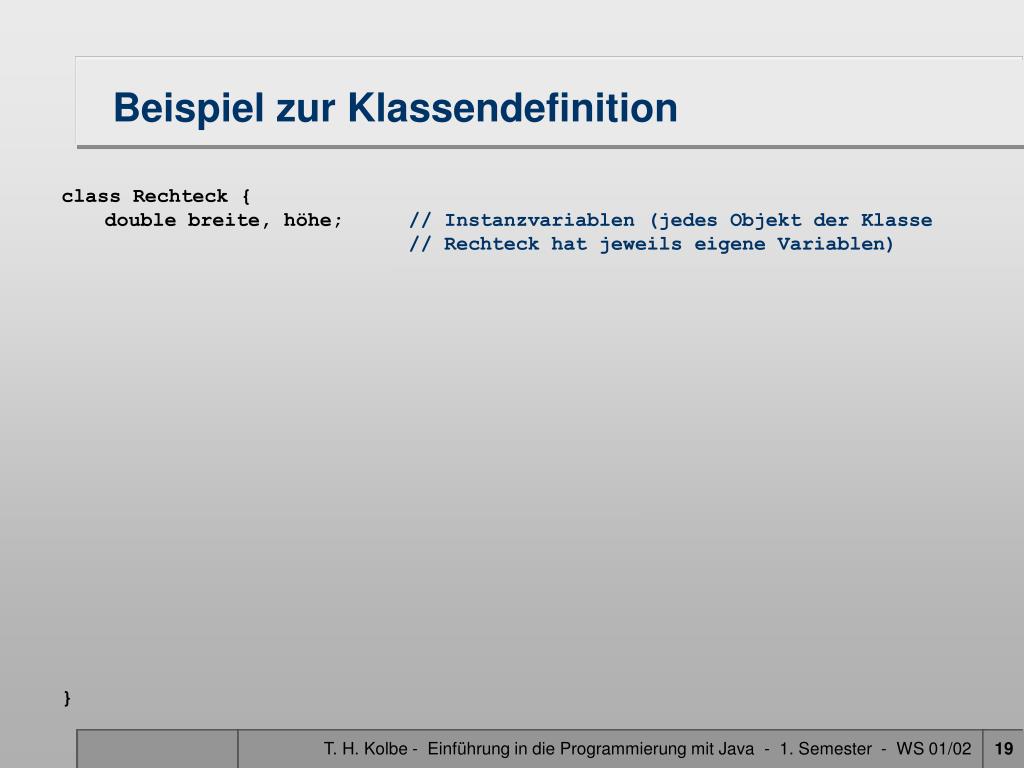
Task: Click the footer text "T. H. Kolbe - Einführung in die Programmierung mit Java"
Action: click(x=539, y=748)
